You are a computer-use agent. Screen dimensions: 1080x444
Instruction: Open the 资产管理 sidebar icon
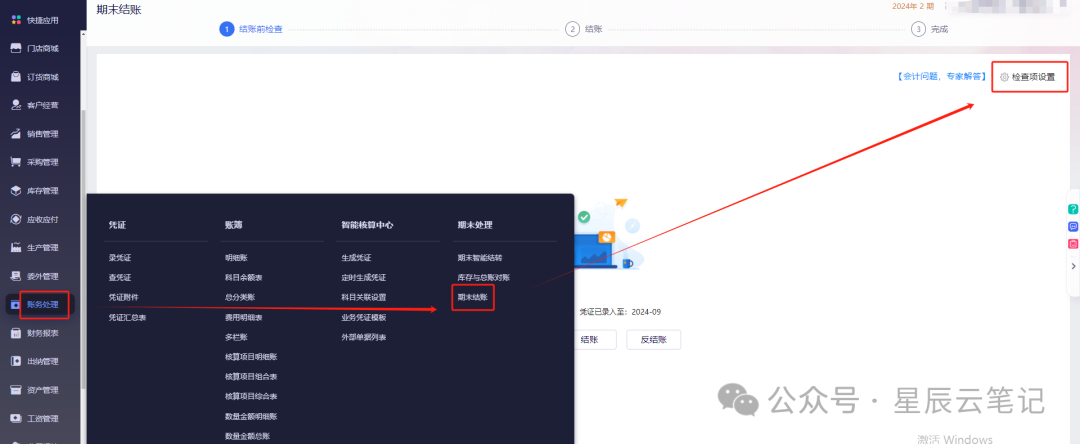point(15,390)
